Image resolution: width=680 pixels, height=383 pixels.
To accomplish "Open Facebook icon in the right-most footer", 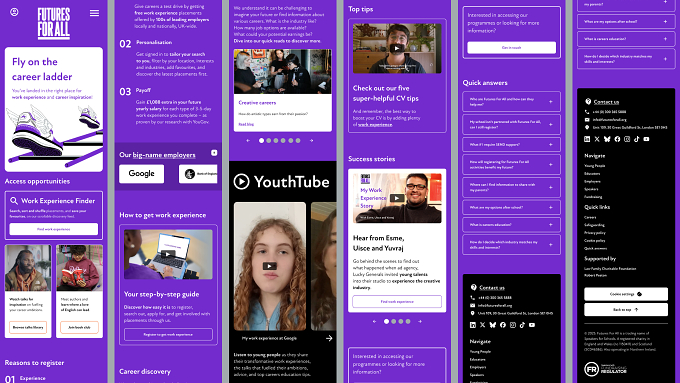I will coord(617,139).
